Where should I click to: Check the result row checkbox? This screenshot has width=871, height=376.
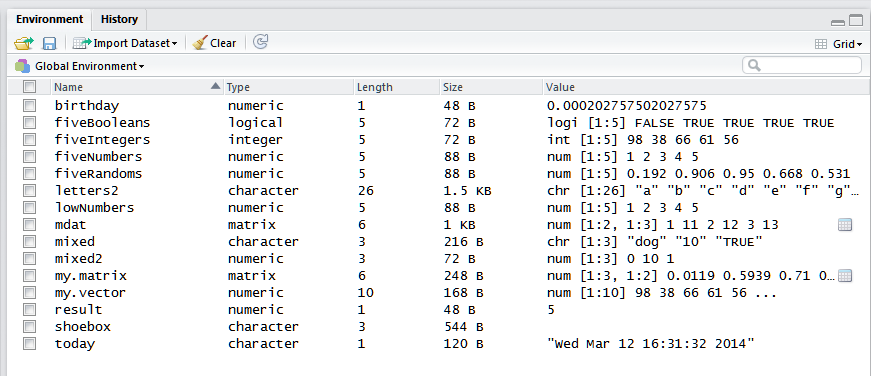(29, 309)
